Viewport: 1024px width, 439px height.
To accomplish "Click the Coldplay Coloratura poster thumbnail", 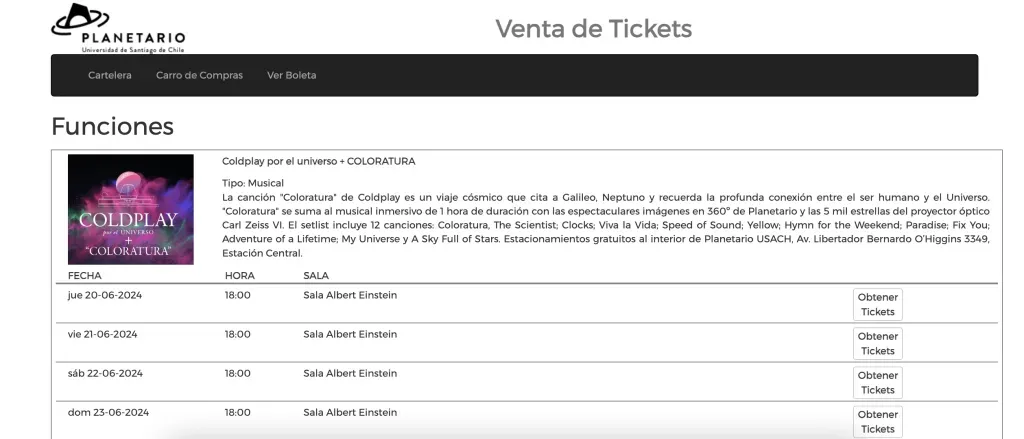I will (131, 209).
